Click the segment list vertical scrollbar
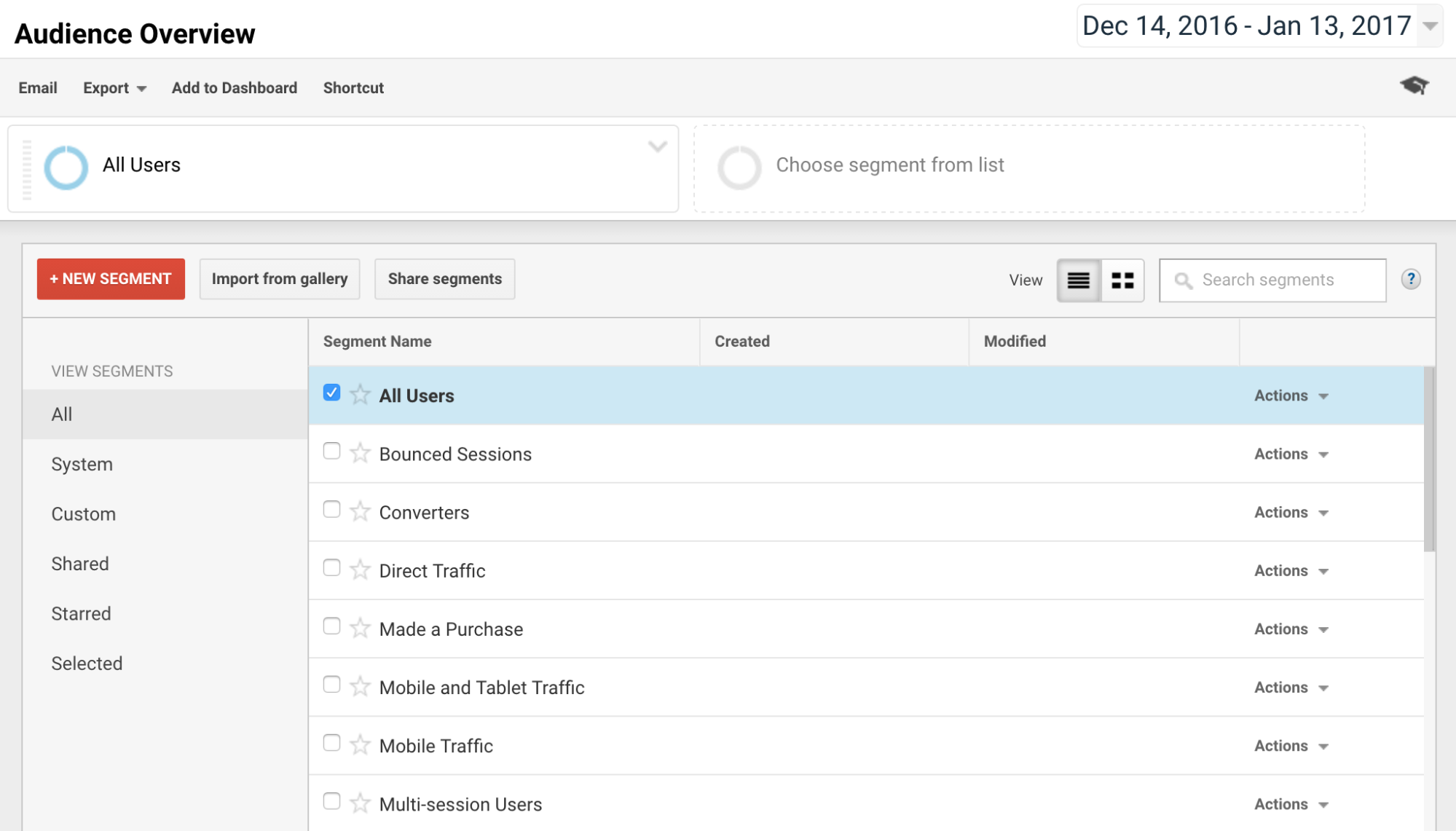The height and width of the screenshot is (831, 1456). point(1429,459)
